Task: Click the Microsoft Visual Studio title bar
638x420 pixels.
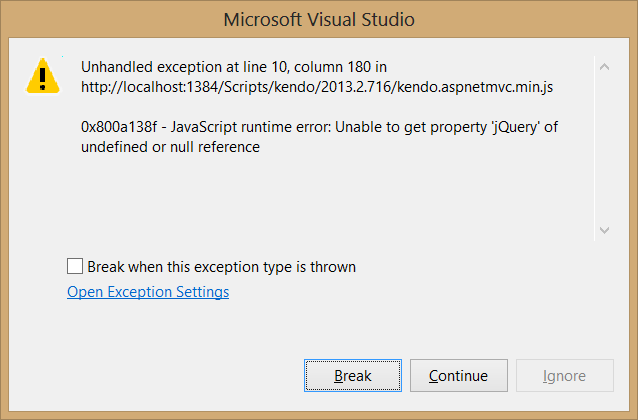Action: (x=319, y=19)
